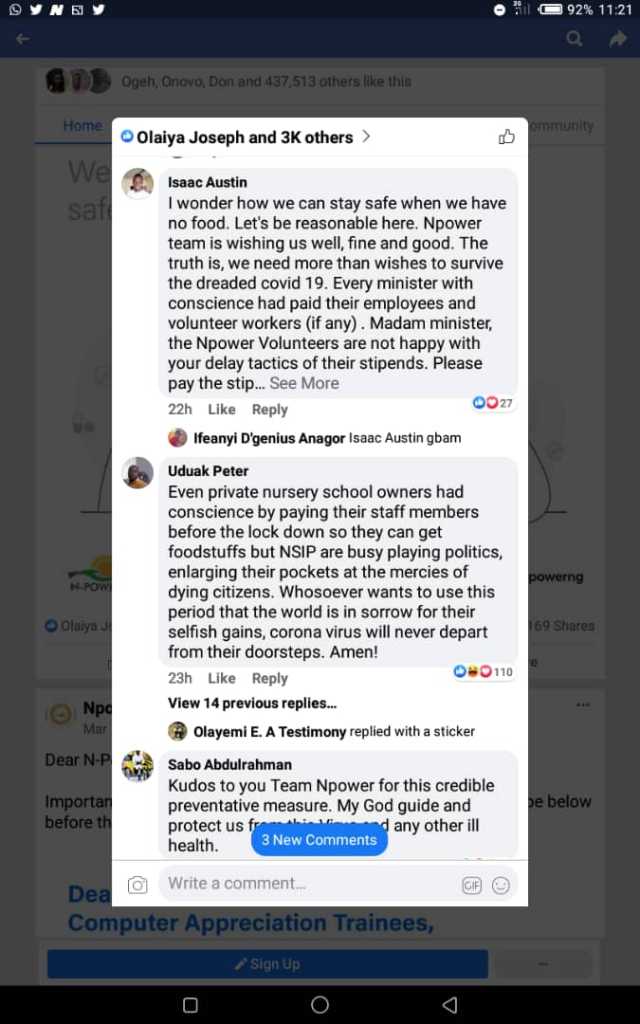Reply to Isaac Austin's comment

point(270,409)
